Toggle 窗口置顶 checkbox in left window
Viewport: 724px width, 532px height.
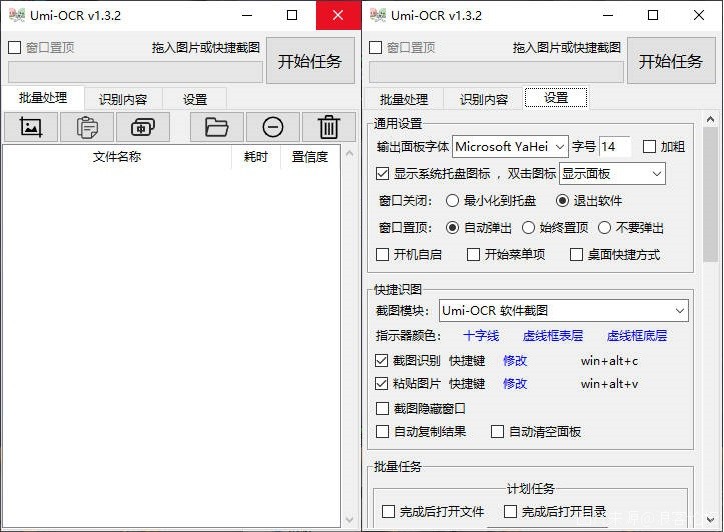tap(15, 47)
